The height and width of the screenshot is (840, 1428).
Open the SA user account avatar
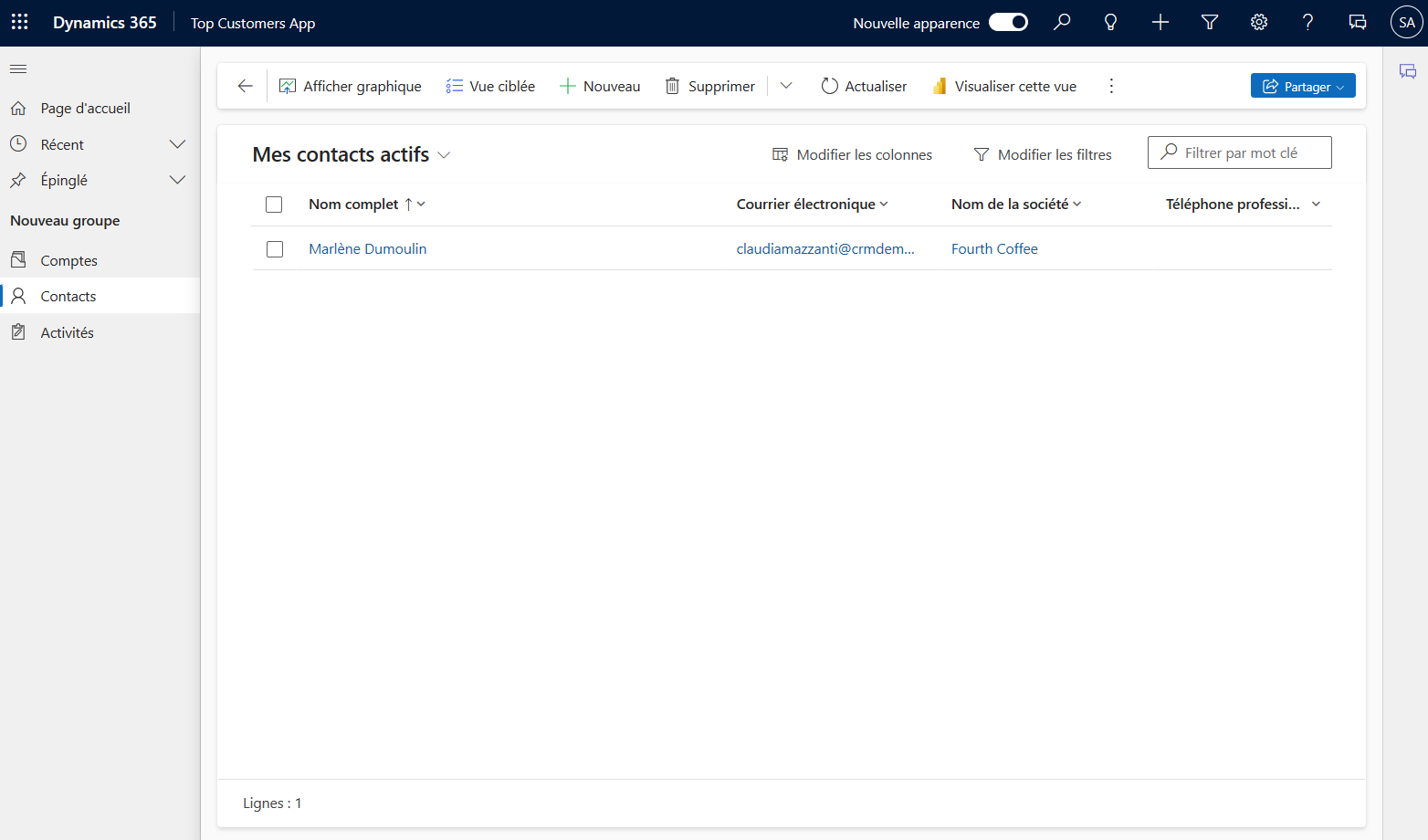1407,22
